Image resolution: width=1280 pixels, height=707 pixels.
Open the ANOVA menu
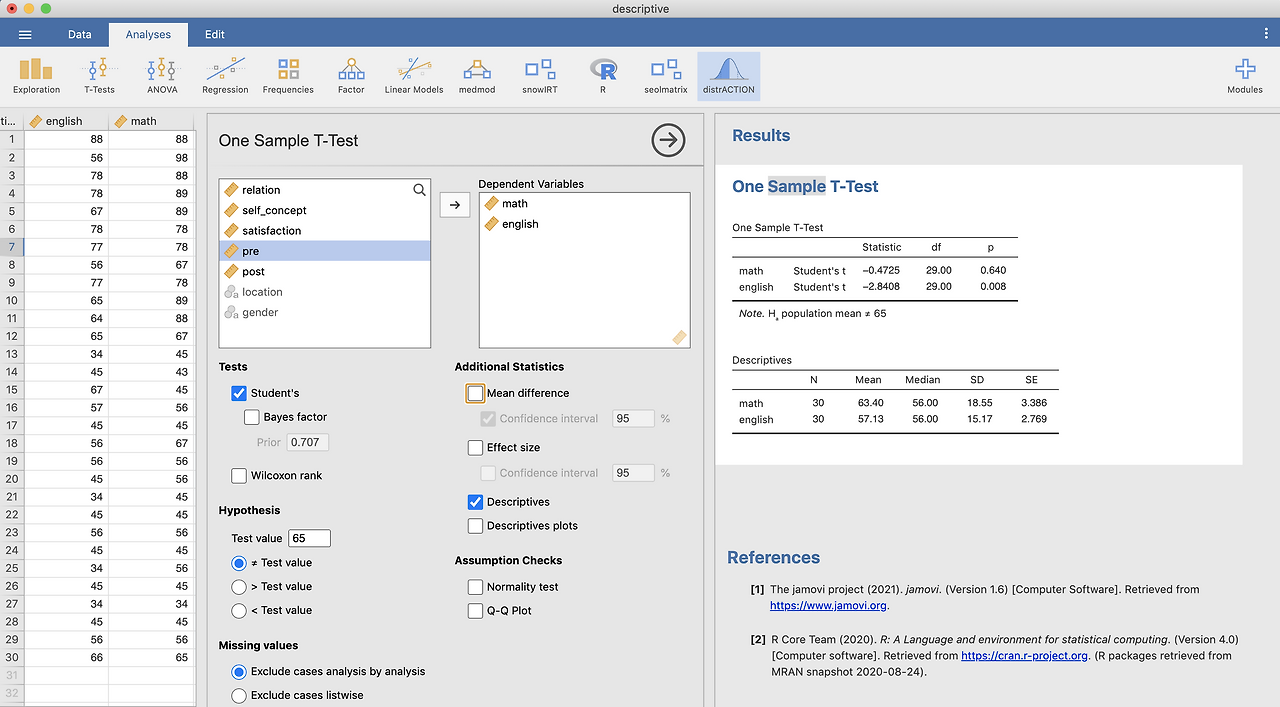pyautogui.click(x=162, y=76)
